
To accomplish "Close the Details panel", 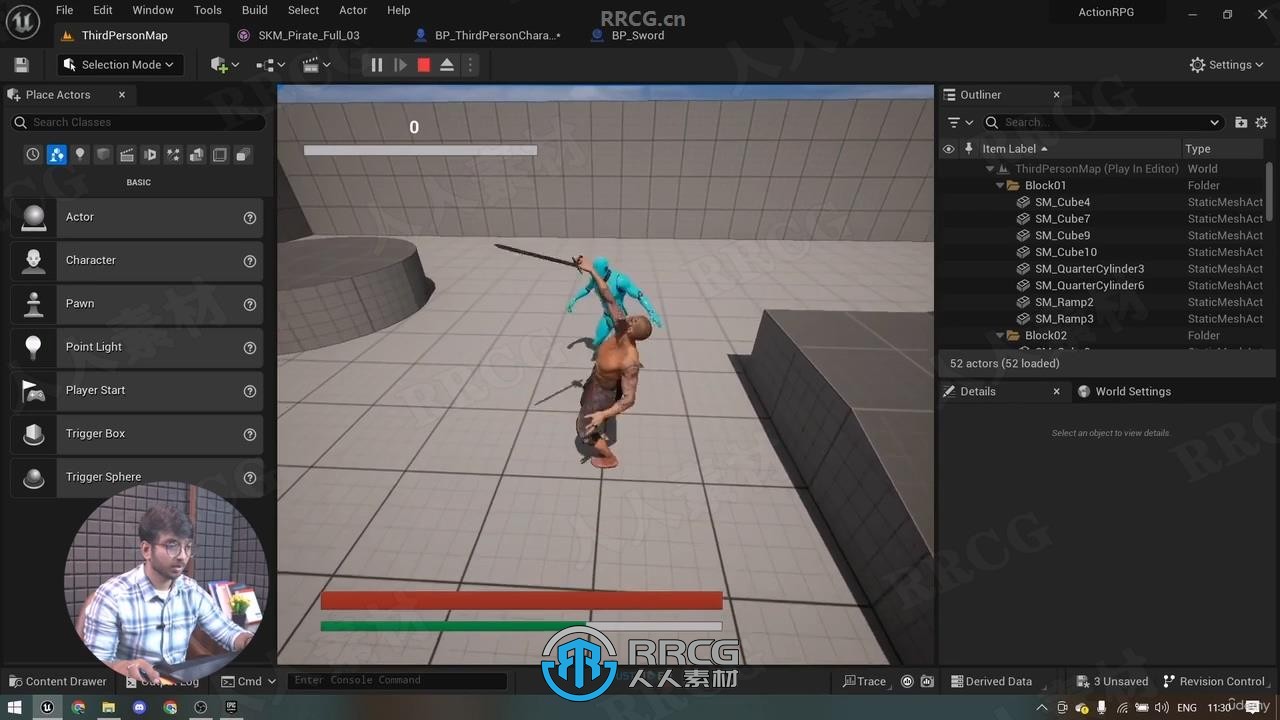I will 1056,392.
